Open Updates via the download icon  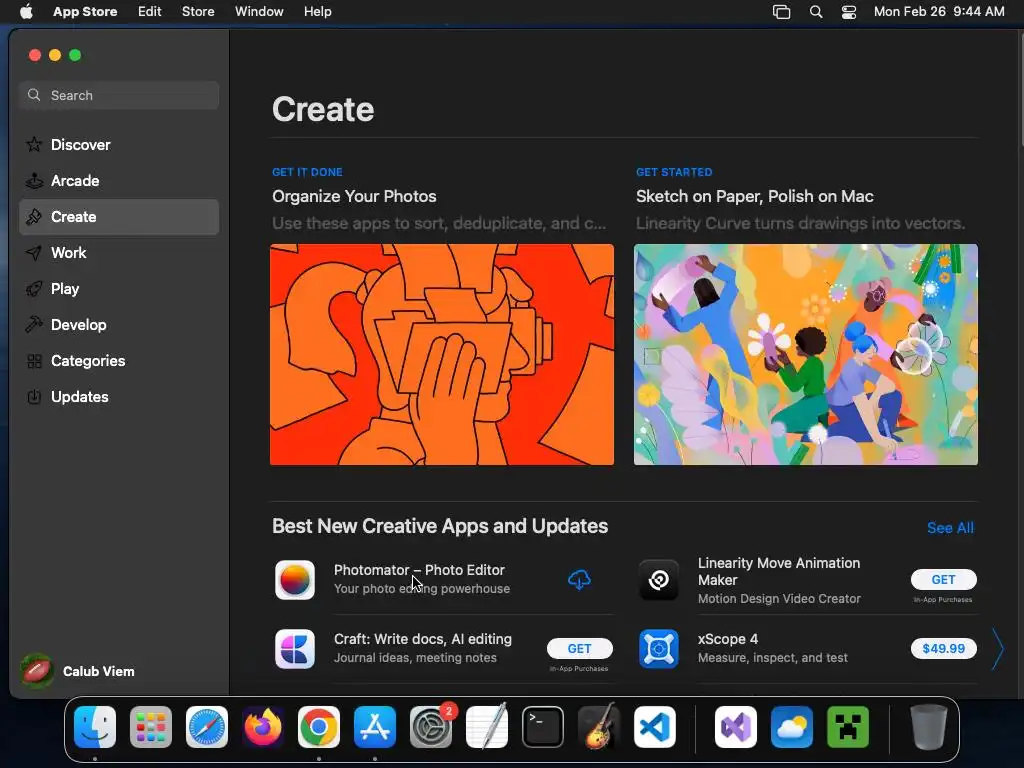[x=34, y=396]
